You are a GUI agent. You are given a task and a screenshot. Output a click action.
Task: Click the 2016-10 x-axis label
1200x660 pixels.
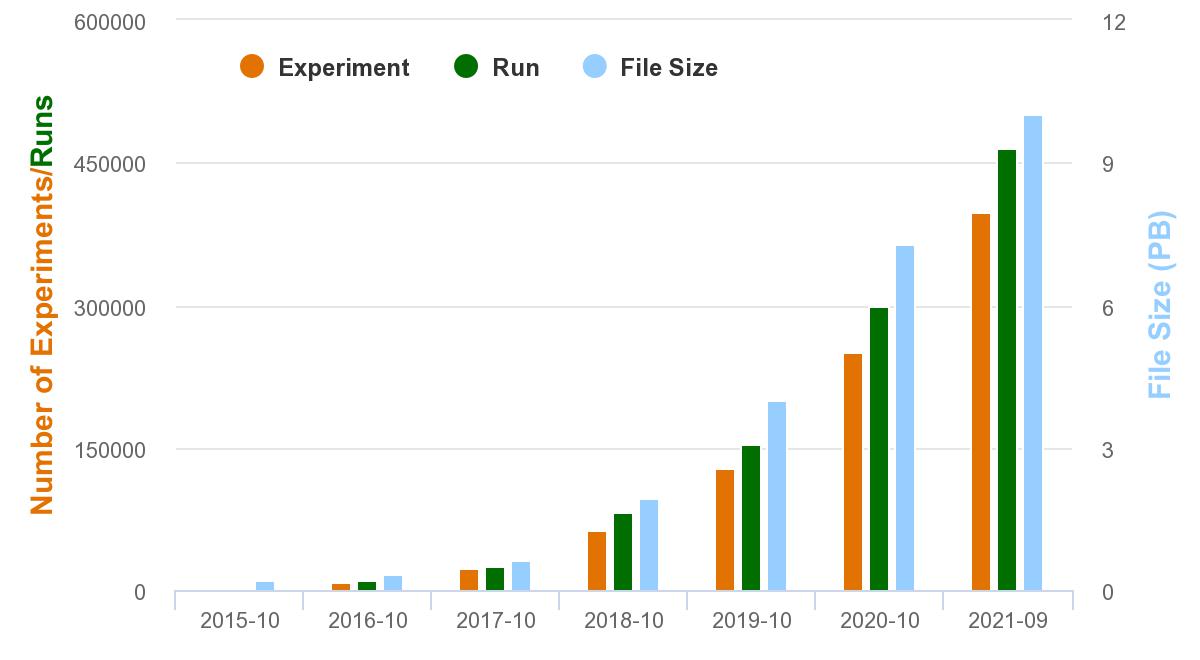click(368, 621)
